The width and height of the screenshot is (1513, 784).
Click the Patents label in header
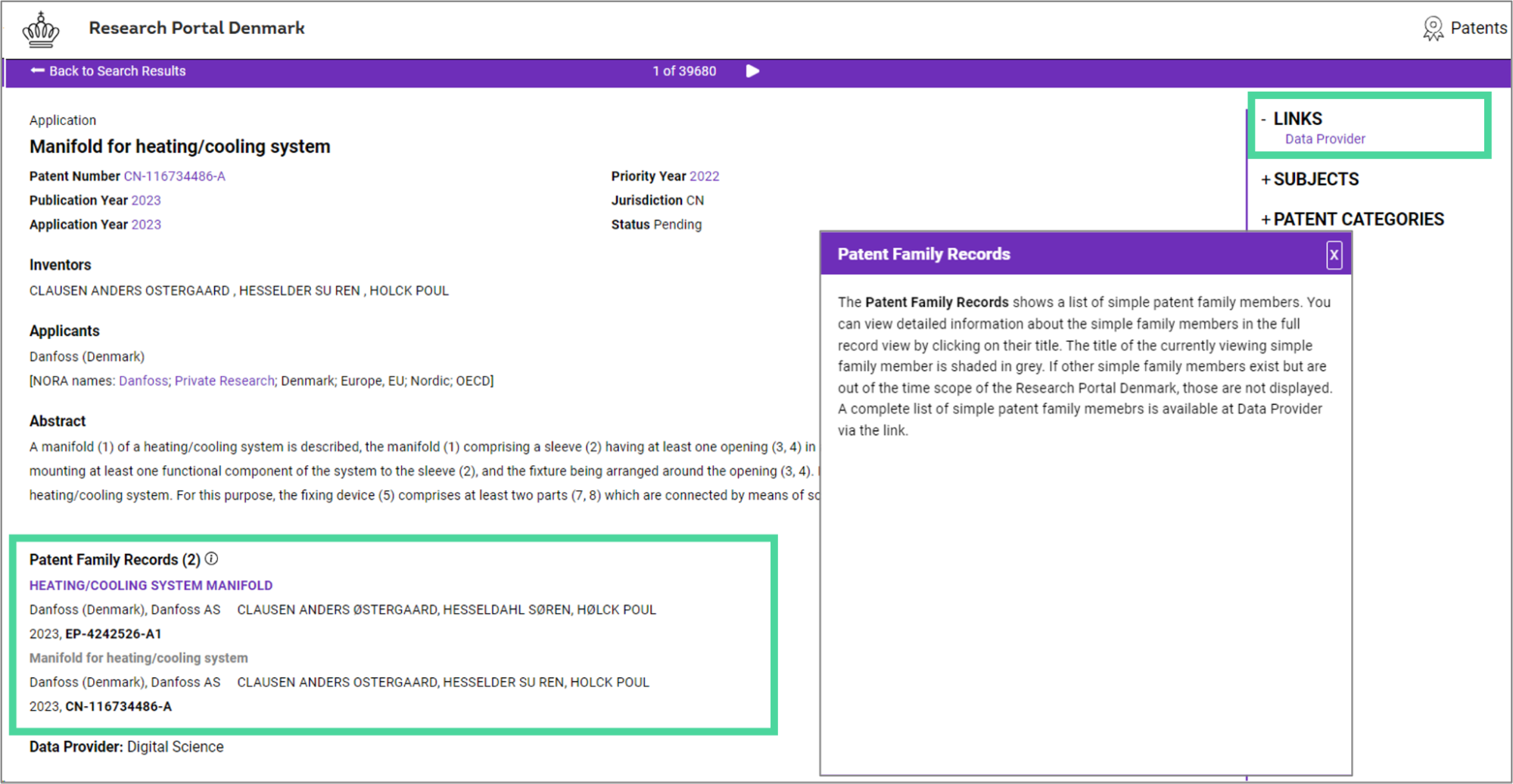pos(1478,28)
